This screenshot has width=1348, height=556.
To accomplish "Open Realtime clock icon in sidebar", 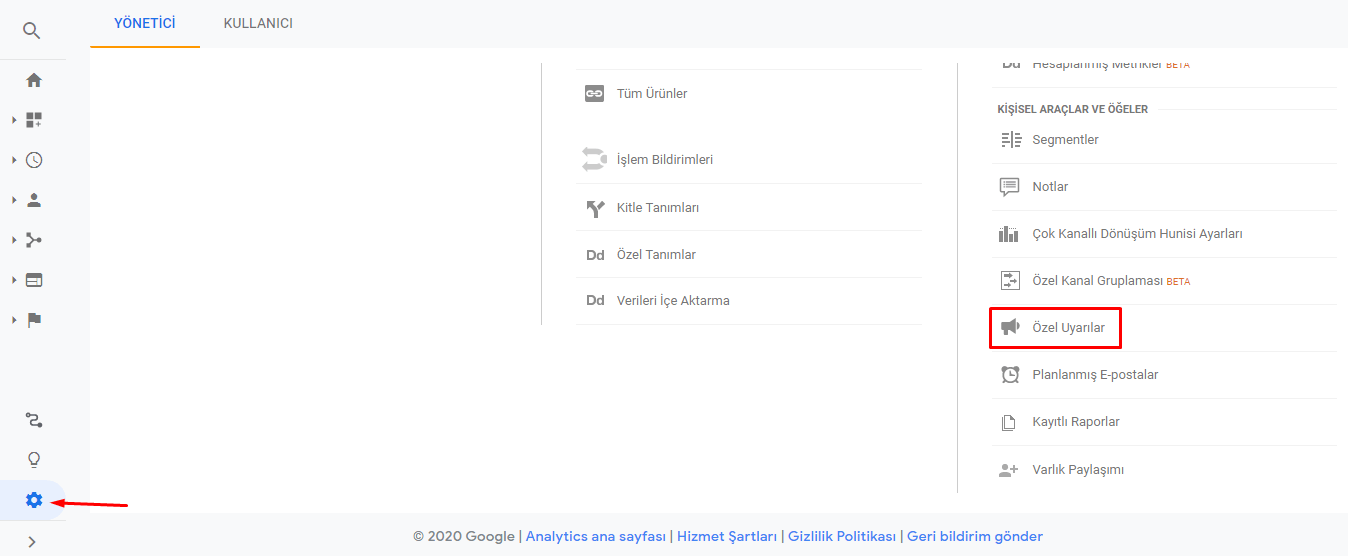I will tap(34, 160).
